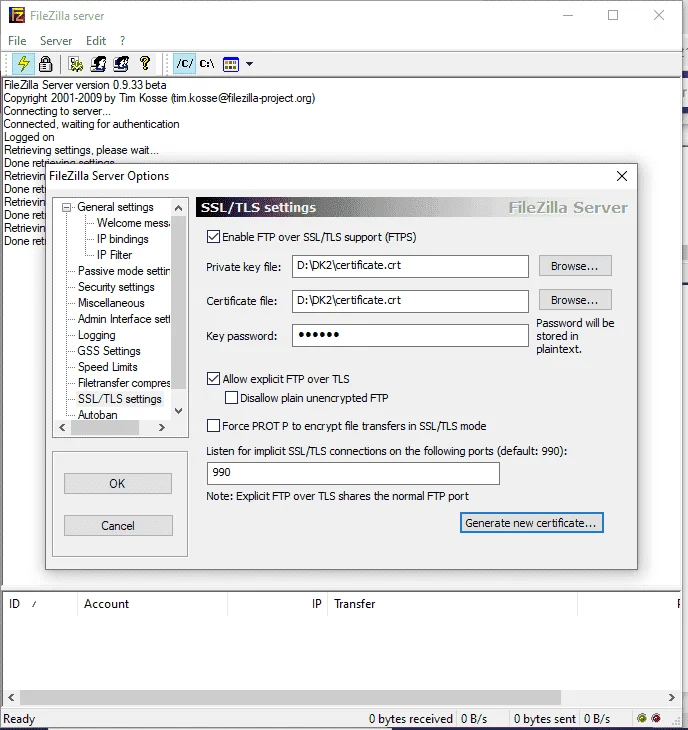Select Welcome message tree item
This screenshot has height=730, width=688.
click(133, 223)
